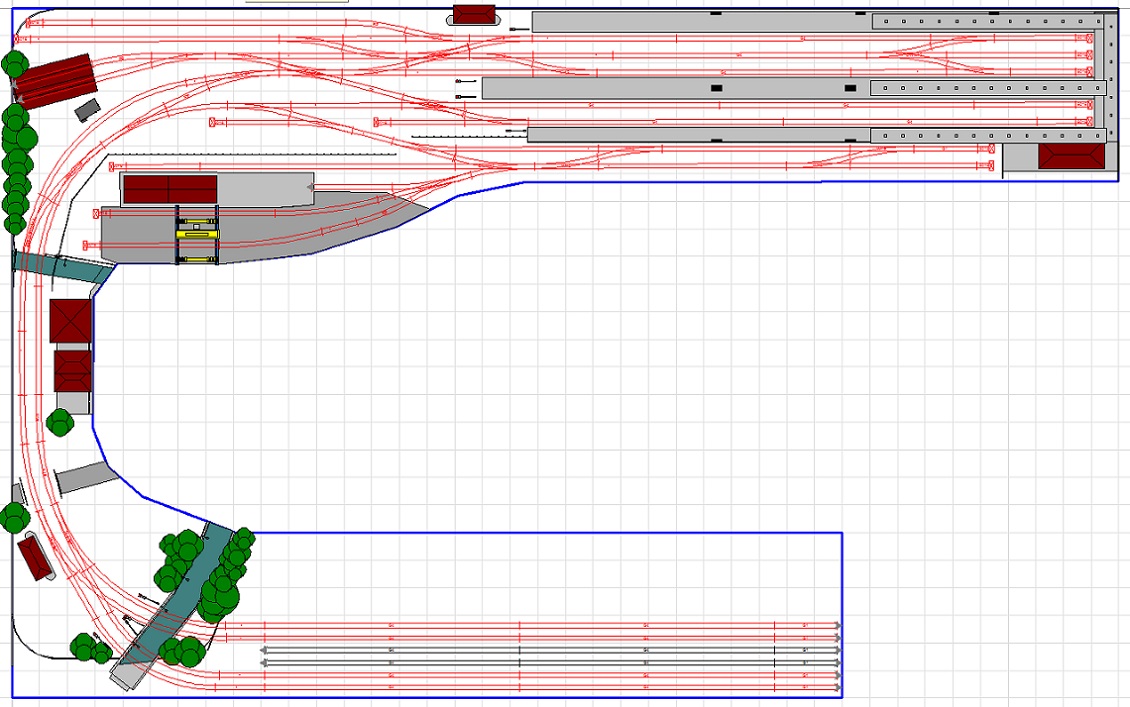Screen dimensions: 1130x707
Task: Select the bottom platform canopy with dots
Action: point(983,135)
